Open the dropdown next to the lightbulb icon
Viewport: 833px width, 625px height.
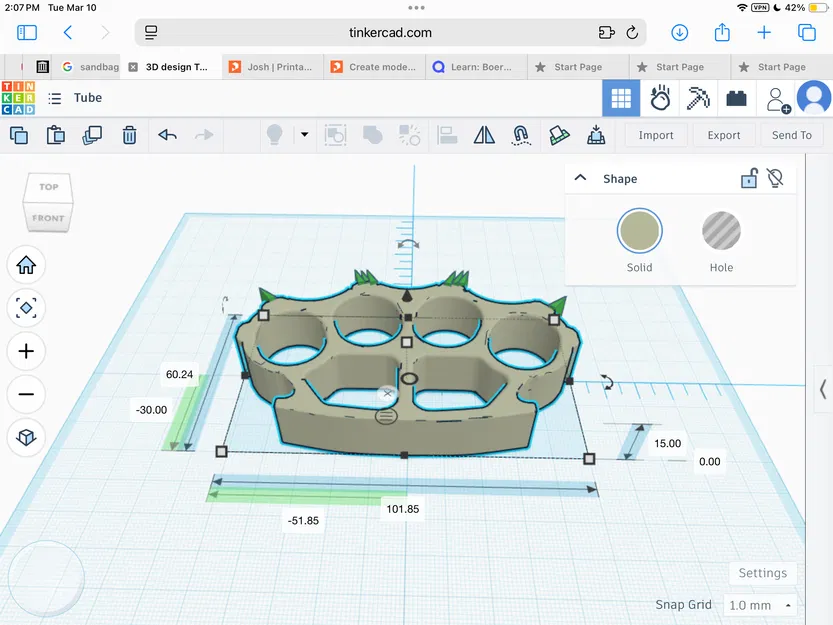tap(306, 134)
